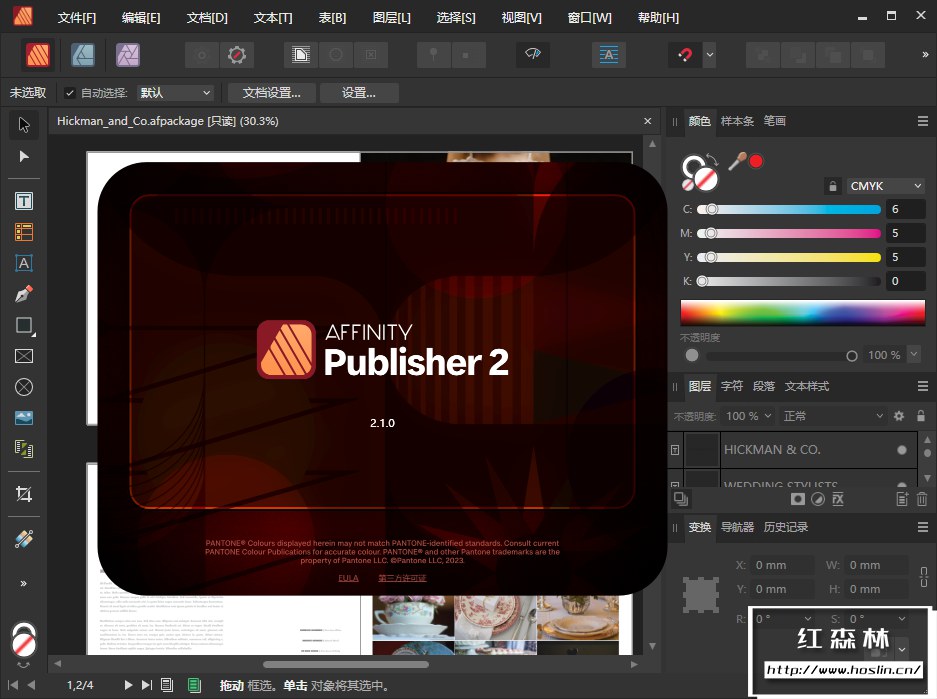The height and width of the screenshot is (699, 937).
Task: Click the horizontal canvas scrollbar
Action: tap(345, 664)
